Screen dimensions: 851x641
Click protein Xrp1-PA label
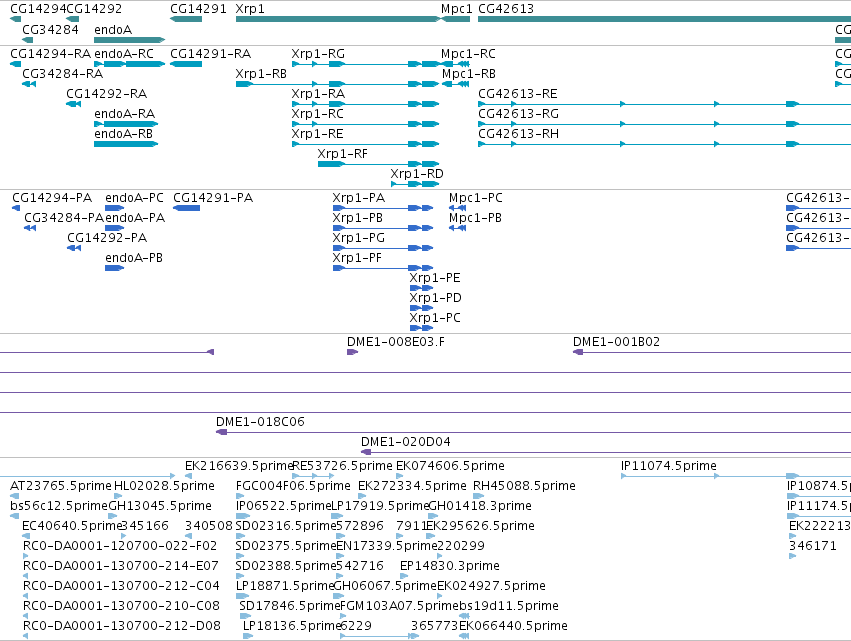point(359,198)
